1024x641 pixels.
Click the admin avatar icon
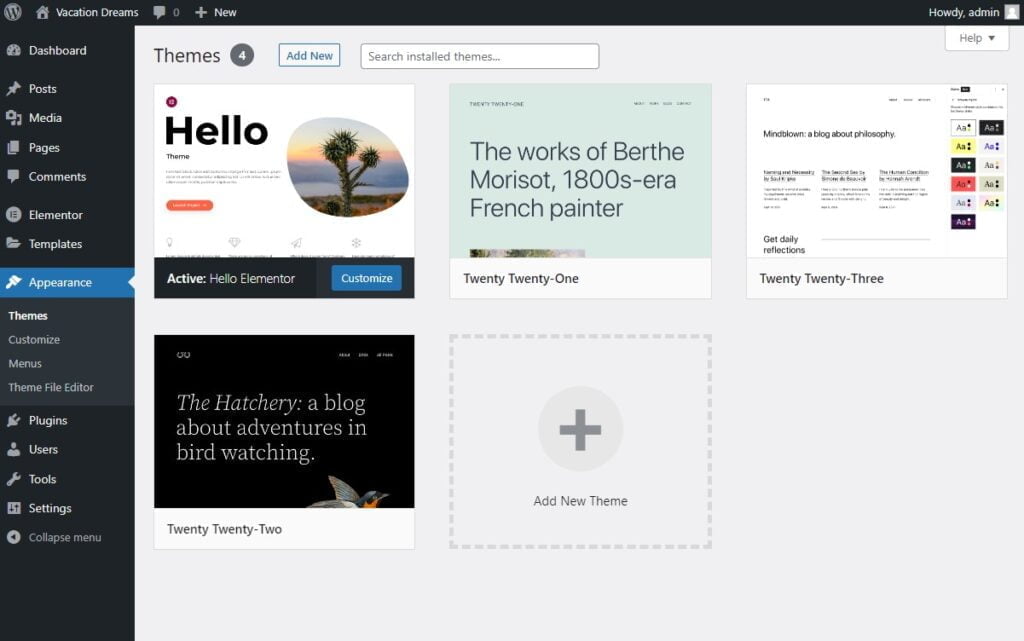pos(1012,12)
